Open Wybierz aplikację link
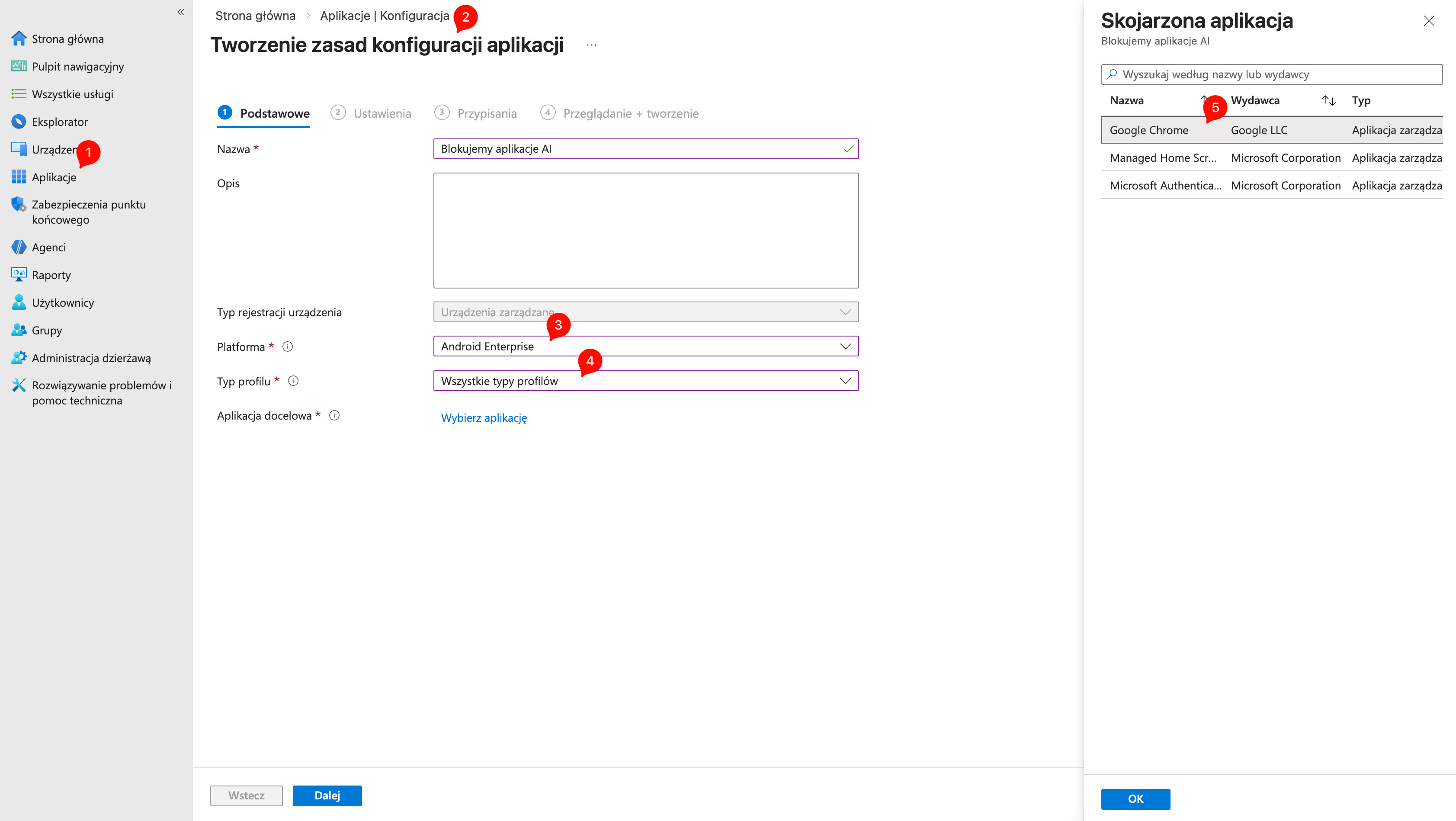 tap(483, 417)
